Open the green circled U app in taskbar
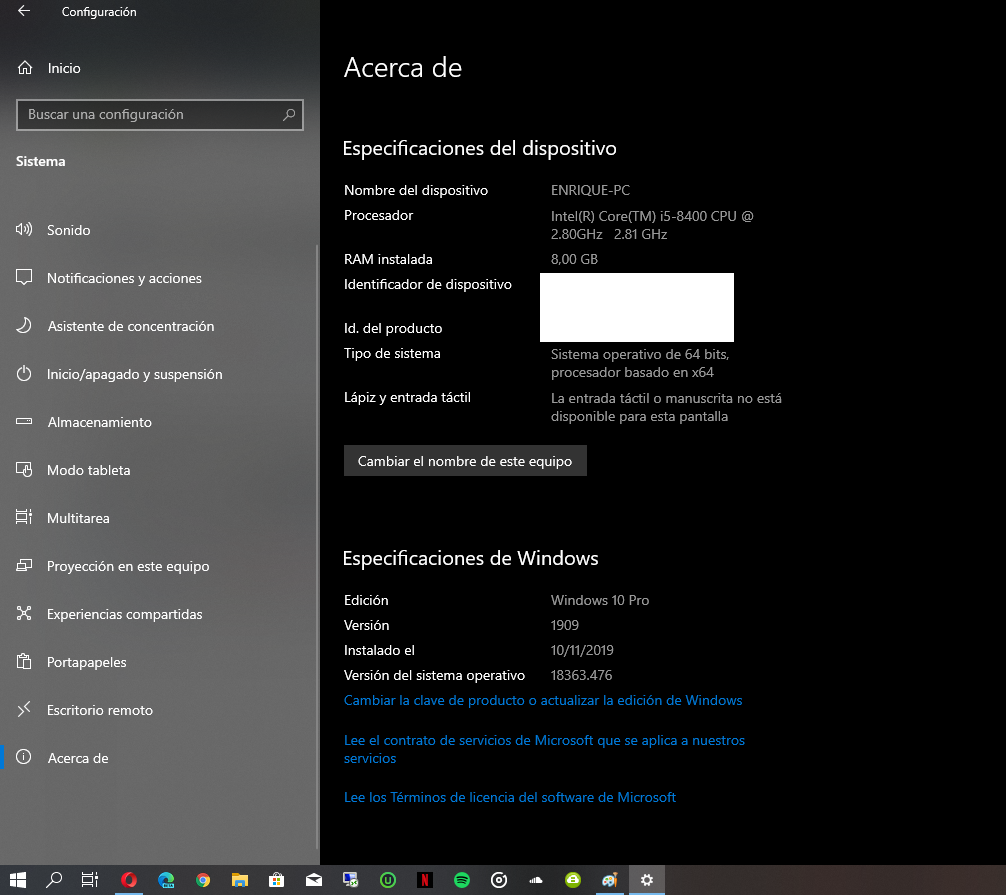 388,880
